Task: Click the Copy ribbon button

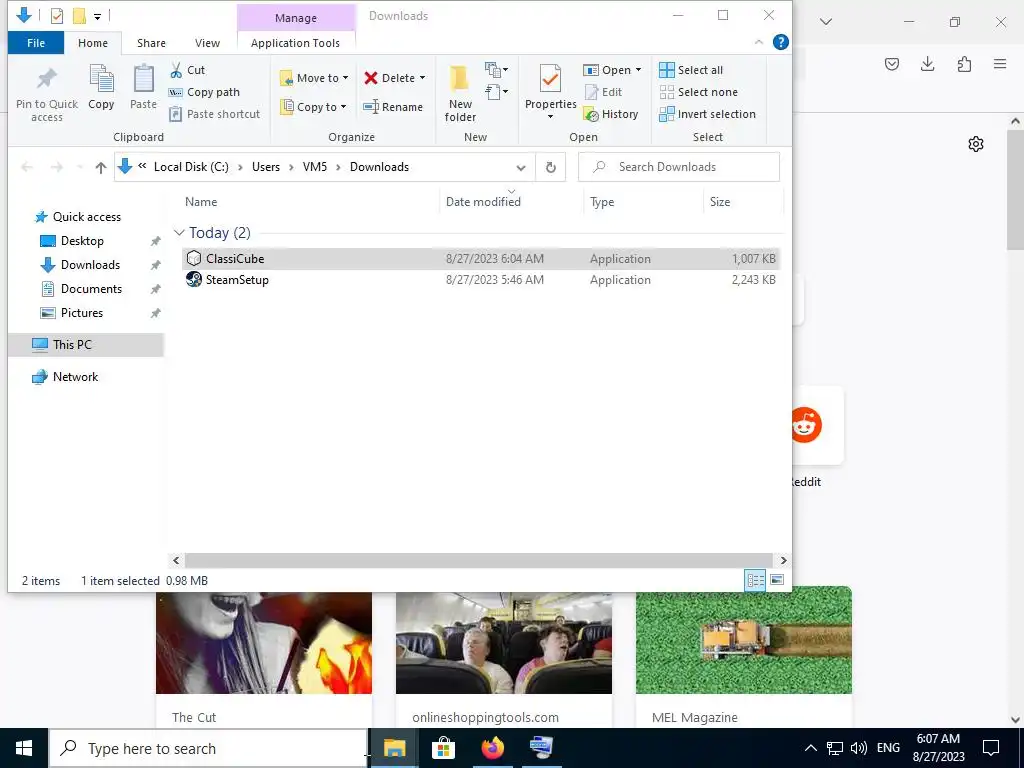Action: (101, 88)
